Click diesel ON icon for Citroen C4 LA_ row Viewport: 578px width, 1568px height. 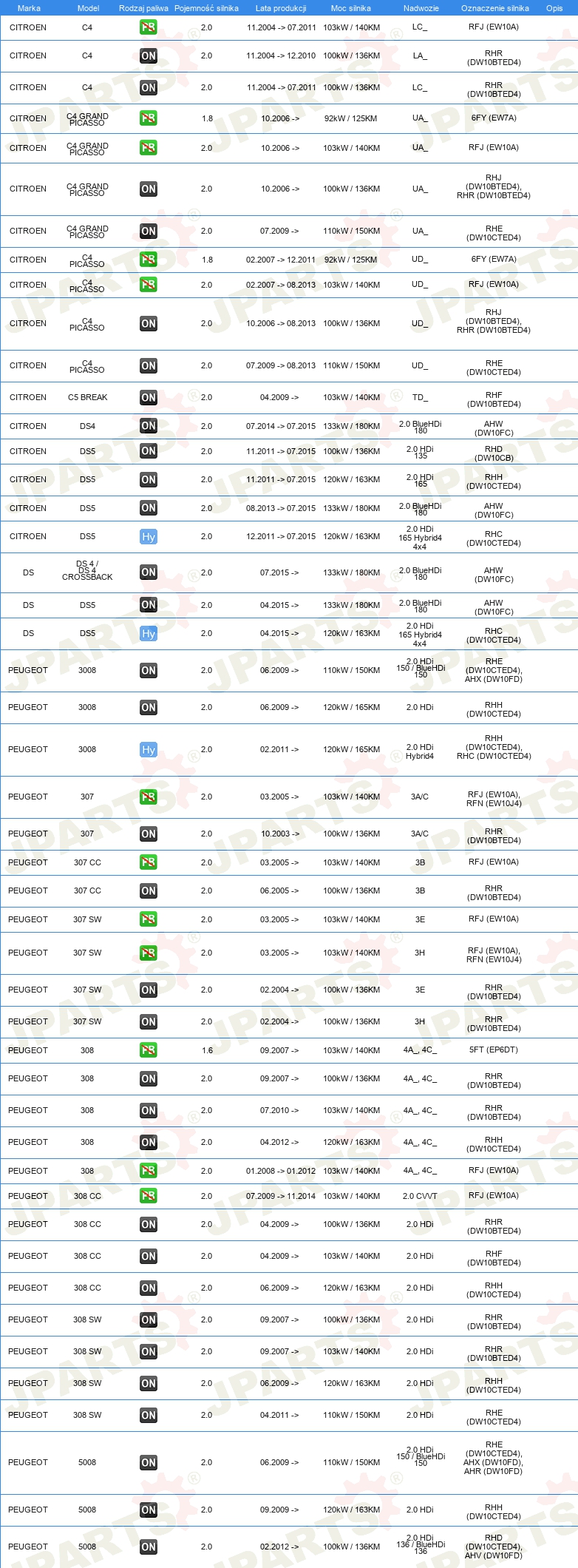click(x=149, y=55)
